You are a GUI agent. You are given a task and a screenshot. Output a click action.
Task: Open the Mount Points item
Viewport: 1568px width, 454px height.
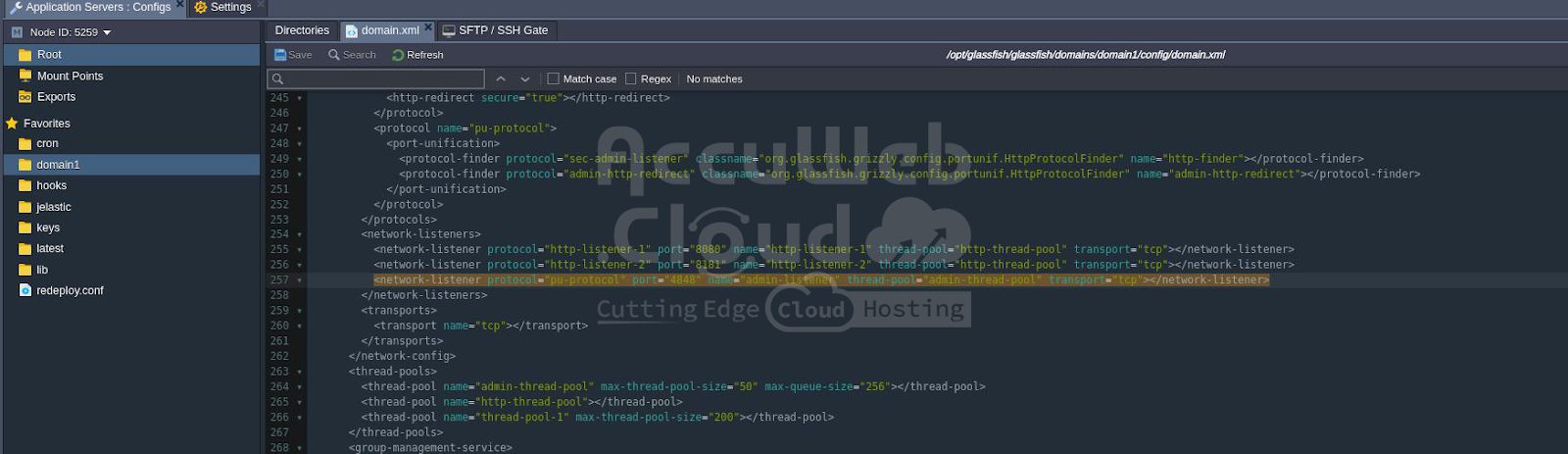pyautogui.click(x=69, y=76)
